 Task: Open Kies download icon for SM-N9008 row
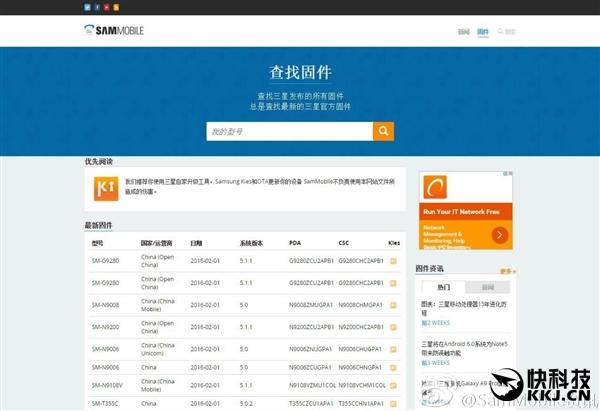(x=393, y=305)
